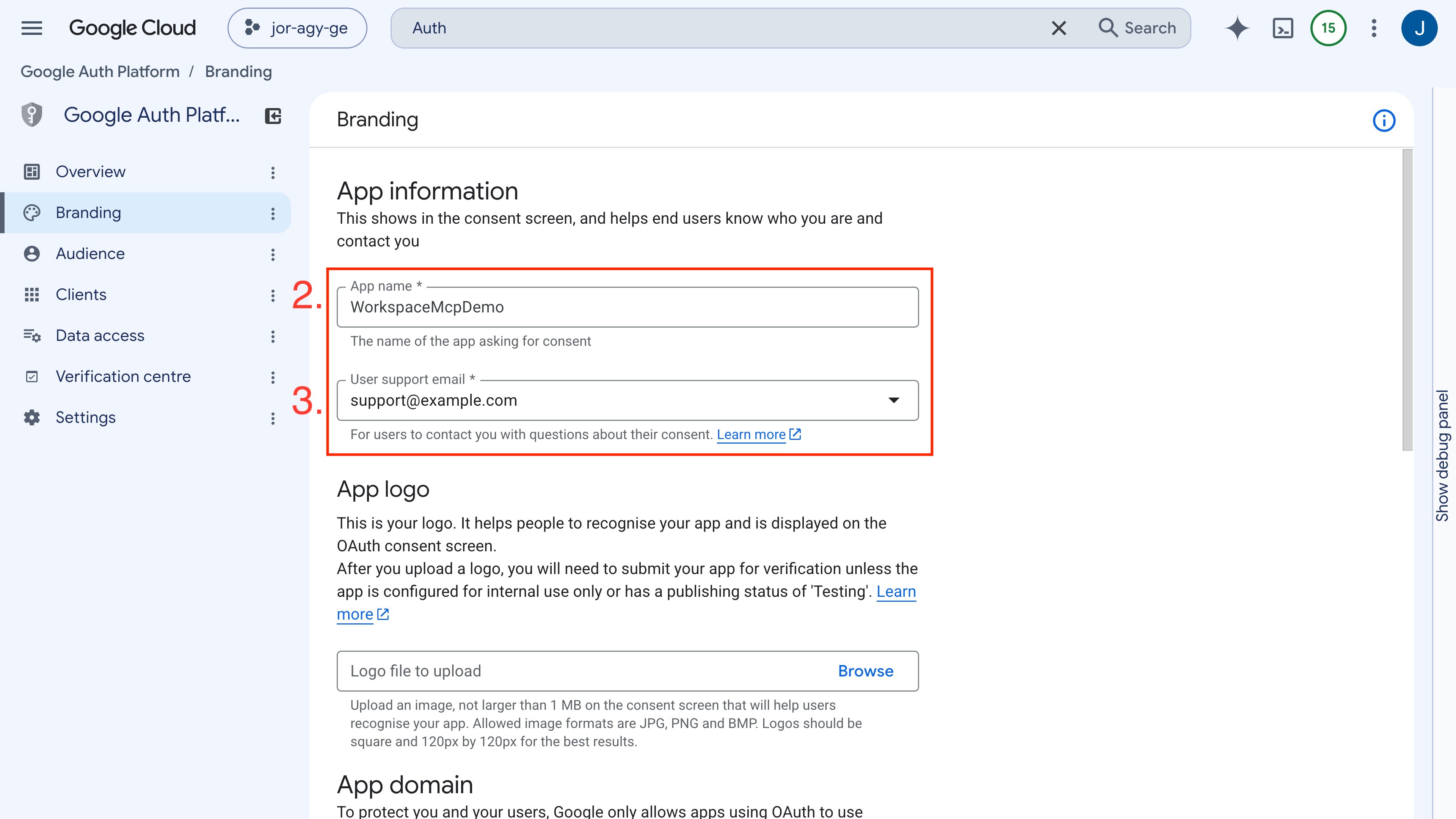Viewport: 1456px width, 819px height.
Task: Click the App domain heading
Action: coord(405,784)
